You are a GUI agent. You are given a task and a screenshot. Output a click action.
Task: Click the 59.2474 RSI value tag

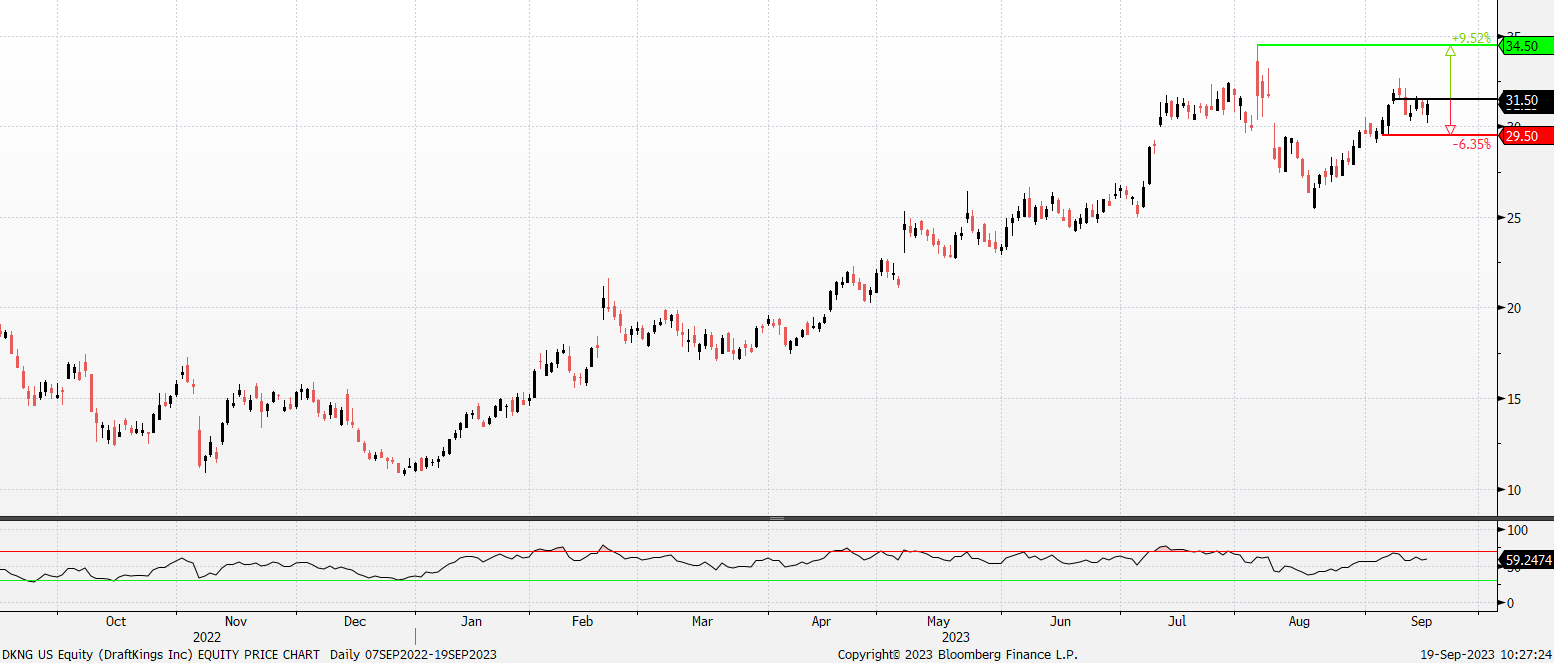click(1526, 560)
